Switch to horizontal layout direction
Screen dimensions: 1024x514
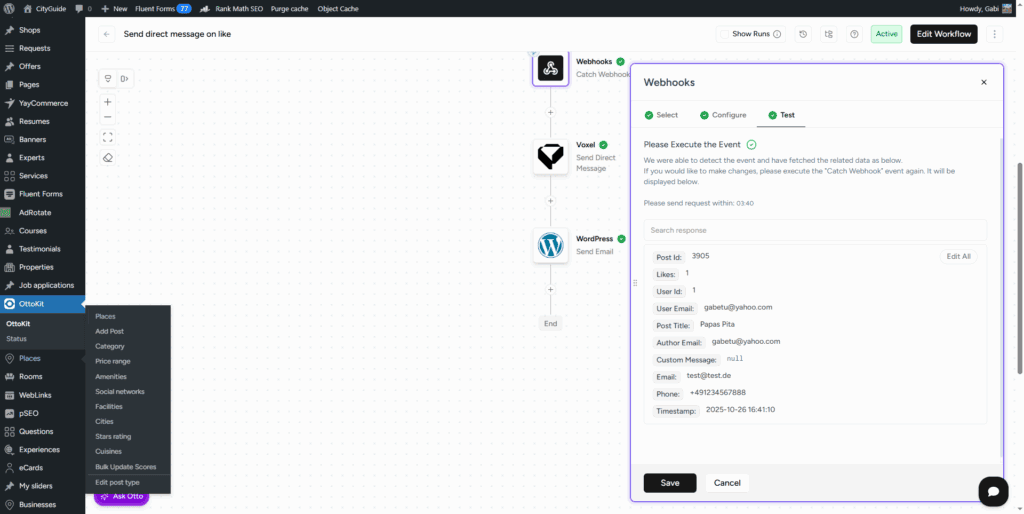pyautogui.click(x=124, y=79)
